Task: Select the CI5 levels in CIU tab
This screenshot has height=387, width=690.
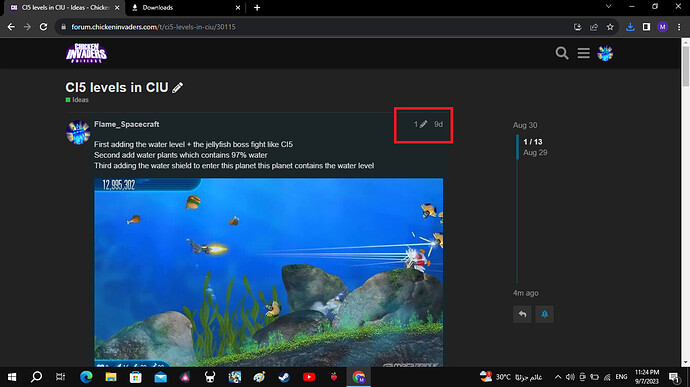Action: pos(64,7)
